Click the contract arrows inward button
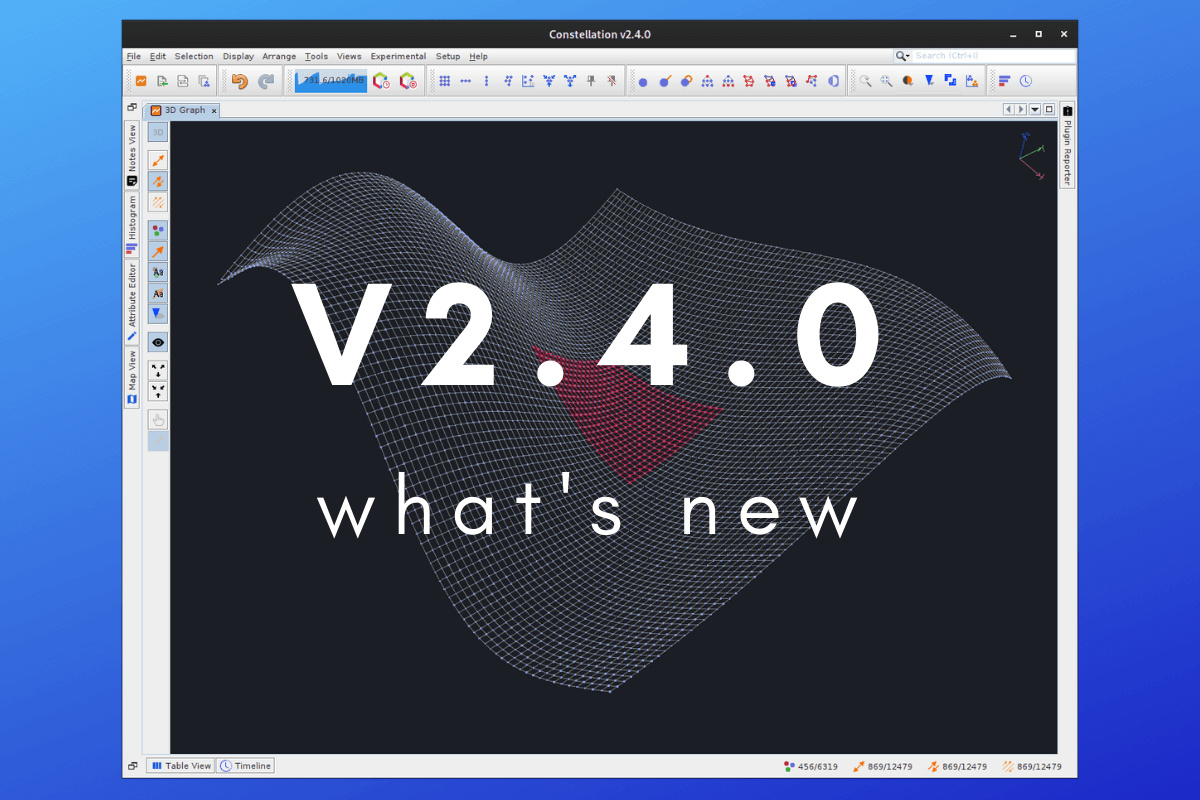The image size is (1200, 800). (x=158, y=391)
